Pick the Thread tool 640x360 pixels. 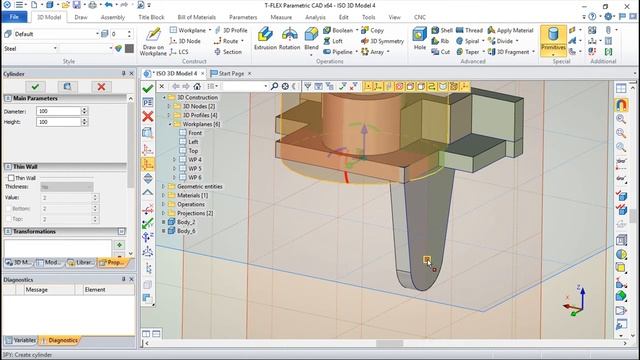click(469, 30)
